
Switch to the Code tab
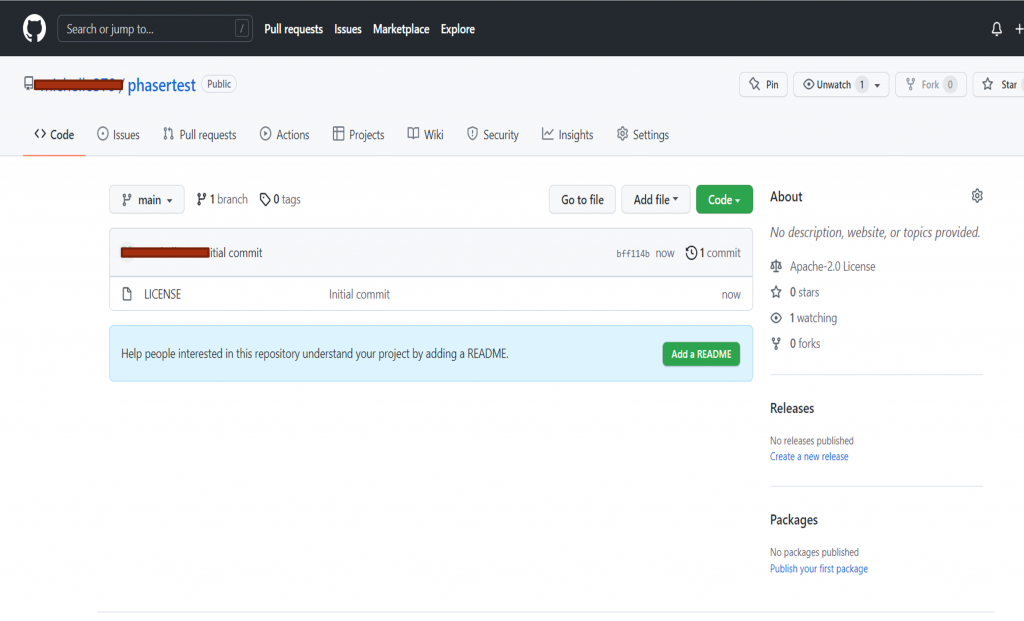[x=54, y=135]
